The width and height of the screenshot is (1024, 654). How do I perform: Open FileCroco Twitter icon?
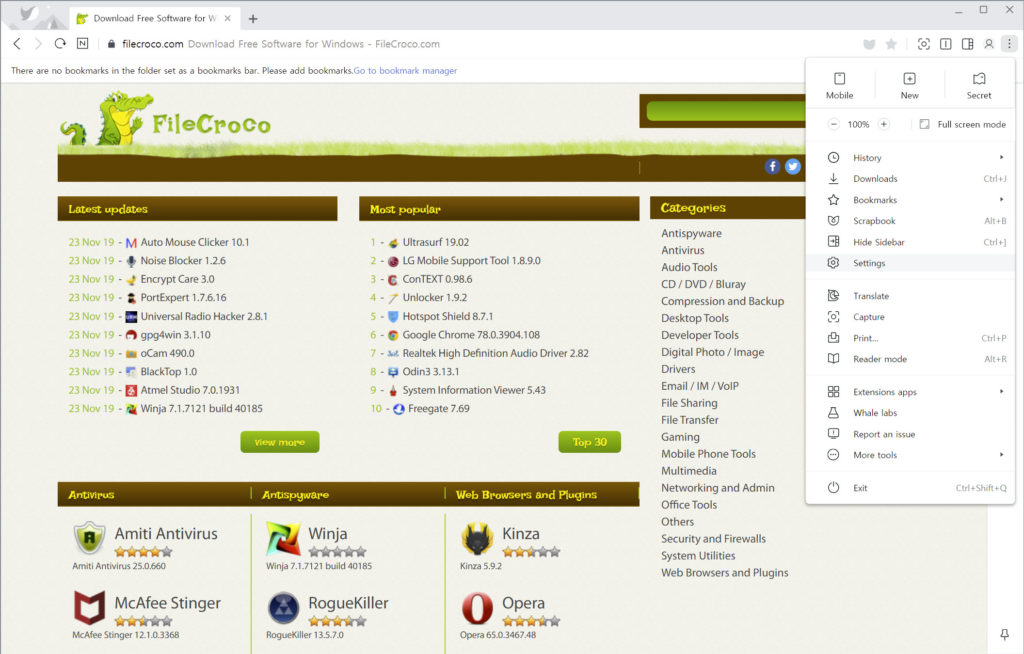tap(792, 167)
